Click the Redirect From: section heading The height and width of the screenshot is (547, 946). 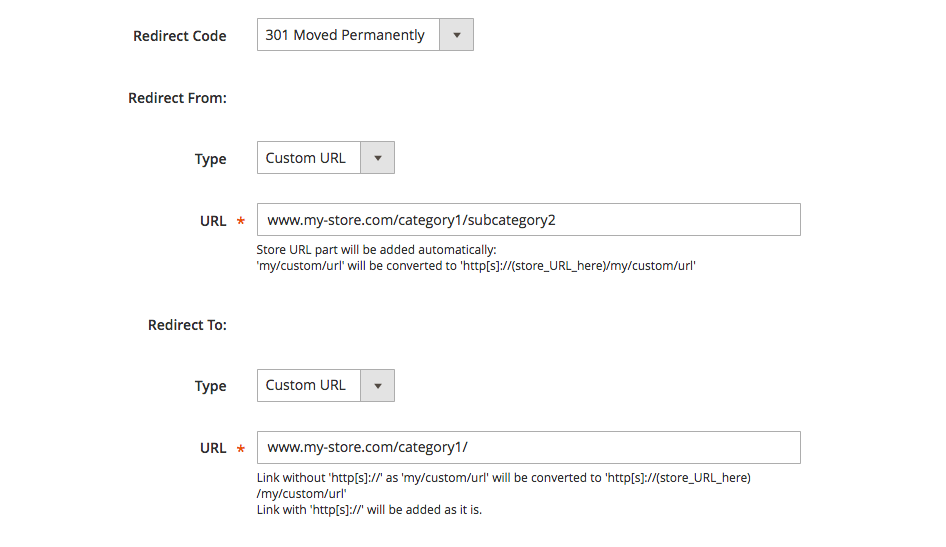tap(177, 98)
